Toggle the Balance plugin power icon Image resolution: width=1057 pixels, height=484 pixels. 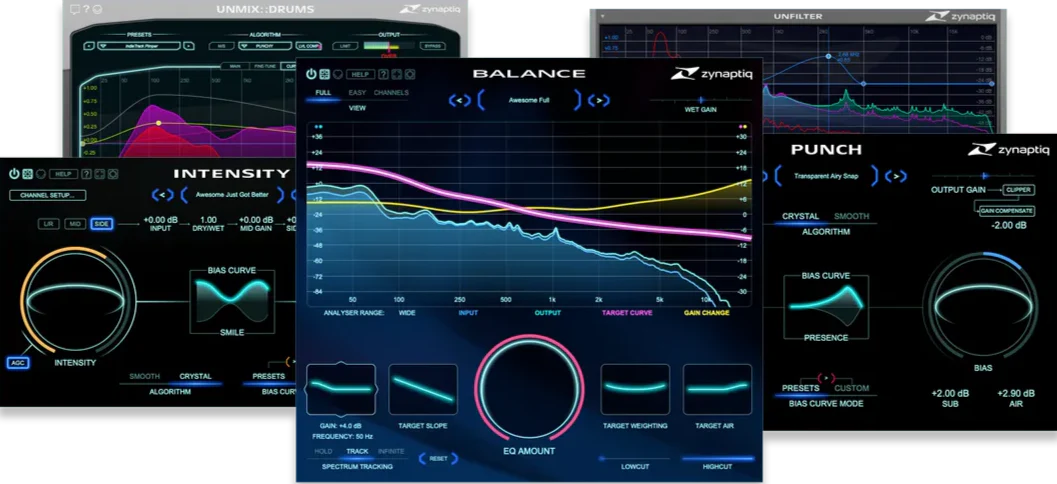(311, 74)
